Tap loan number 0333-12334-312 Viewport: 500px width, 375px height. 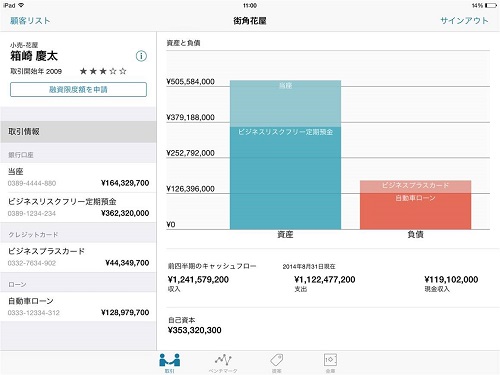point(34,313)
